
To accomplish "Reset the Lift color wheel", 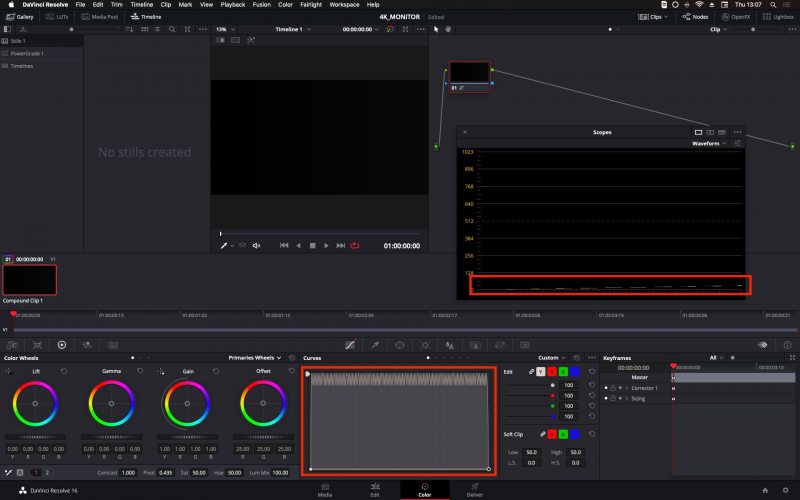I will pos(64,370).
